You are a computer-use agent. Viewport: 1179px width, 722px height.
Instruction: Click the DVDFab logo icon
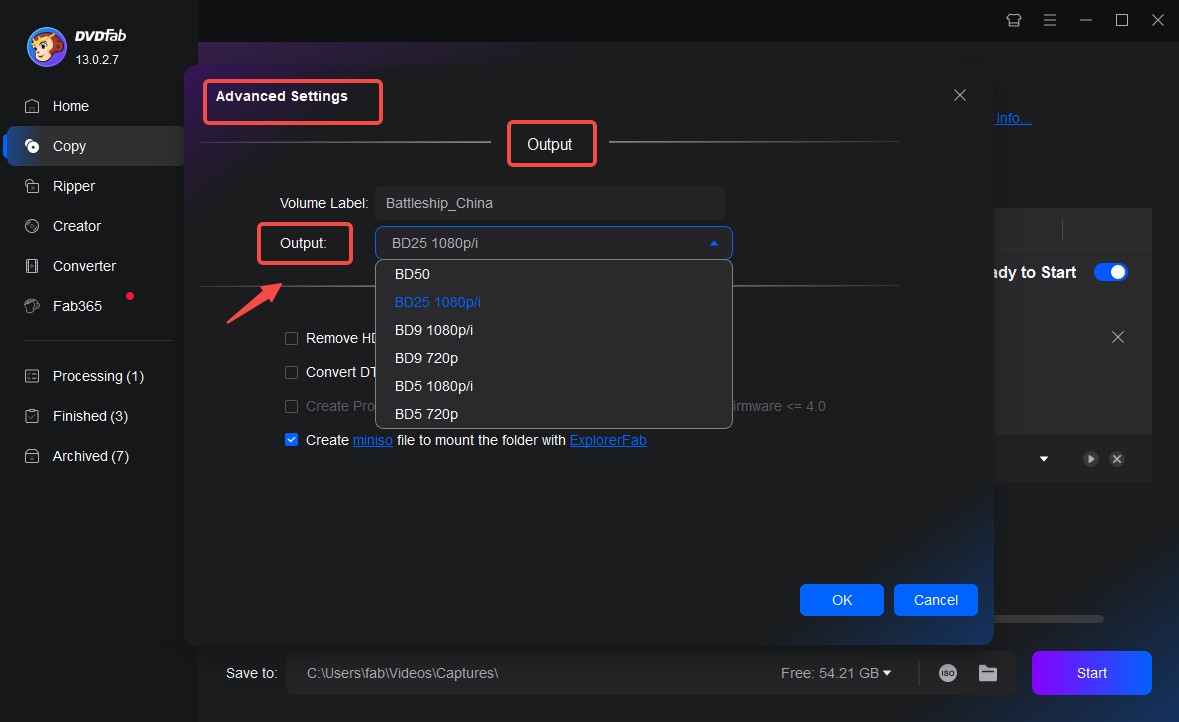coord(44,46)
